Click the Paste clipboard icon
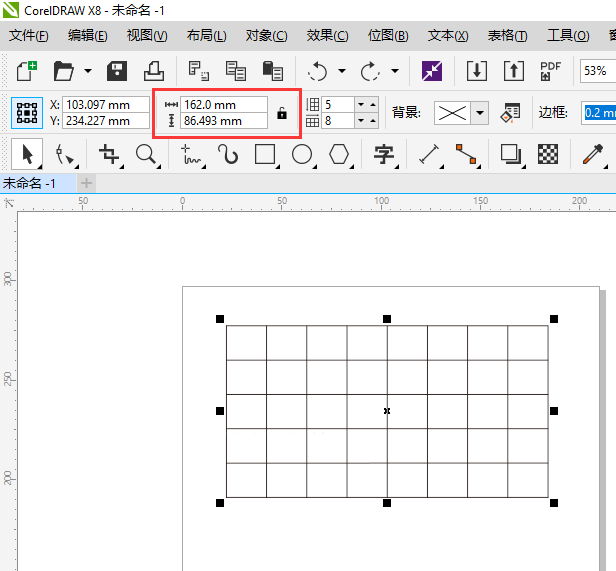 pos(273,71)
